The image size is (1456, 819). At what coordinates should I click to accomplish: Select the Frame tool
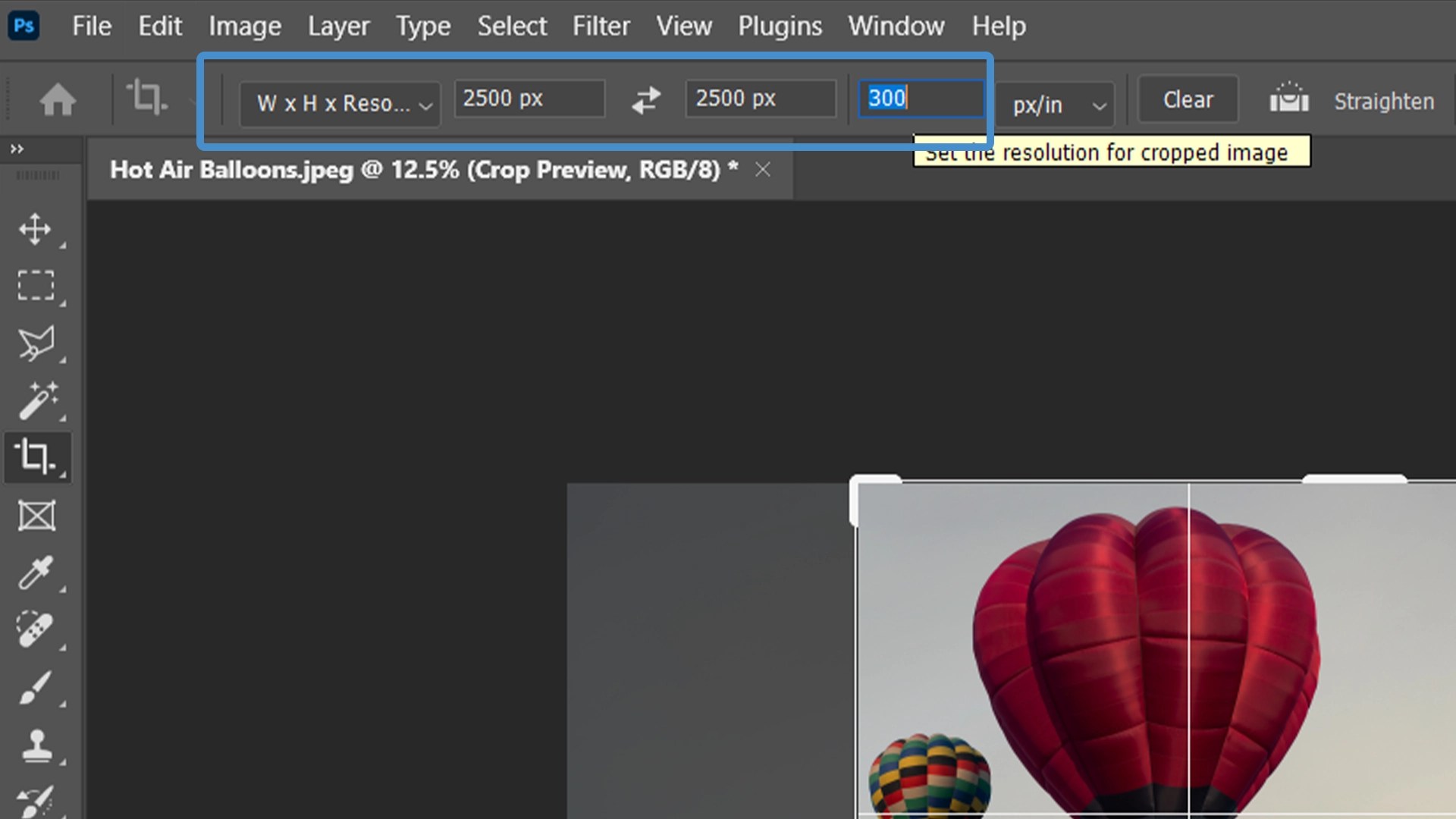[x=36, y=516]
